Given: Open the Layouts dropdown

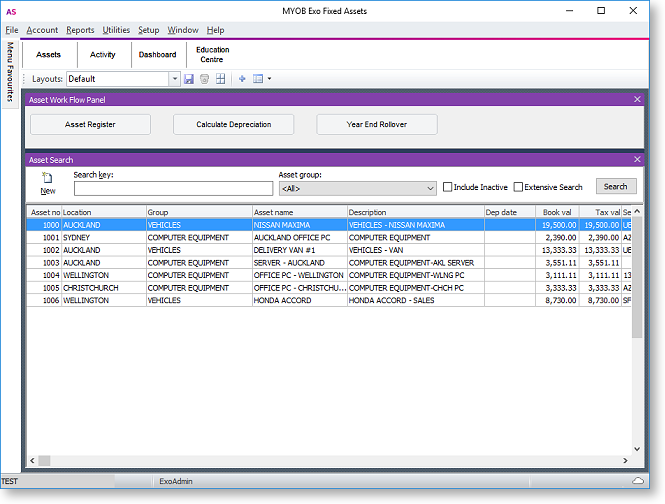Looking at the screenshot, I should coord(175,79).
